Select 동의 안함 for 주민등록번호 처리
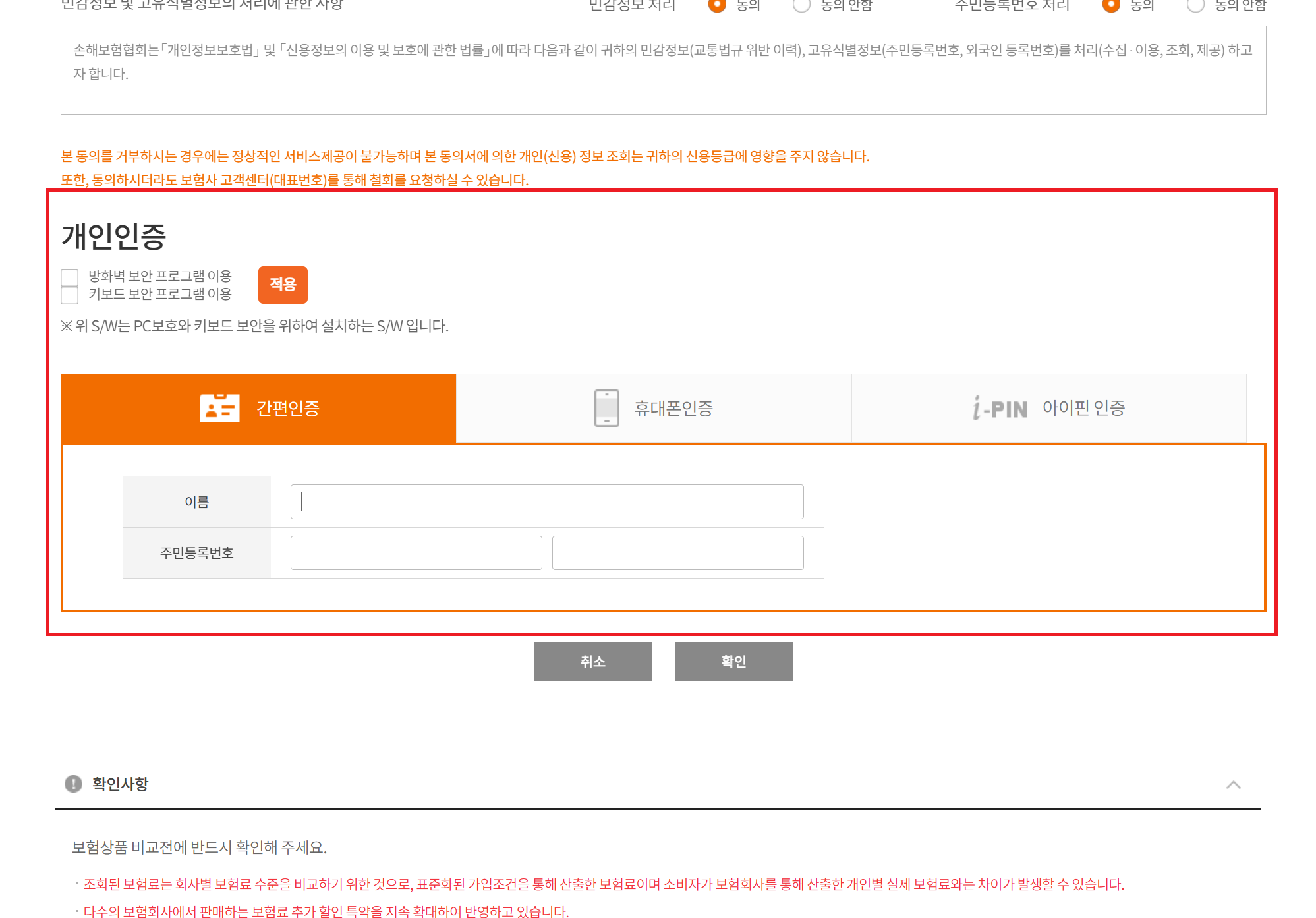 click(1195, 5)
